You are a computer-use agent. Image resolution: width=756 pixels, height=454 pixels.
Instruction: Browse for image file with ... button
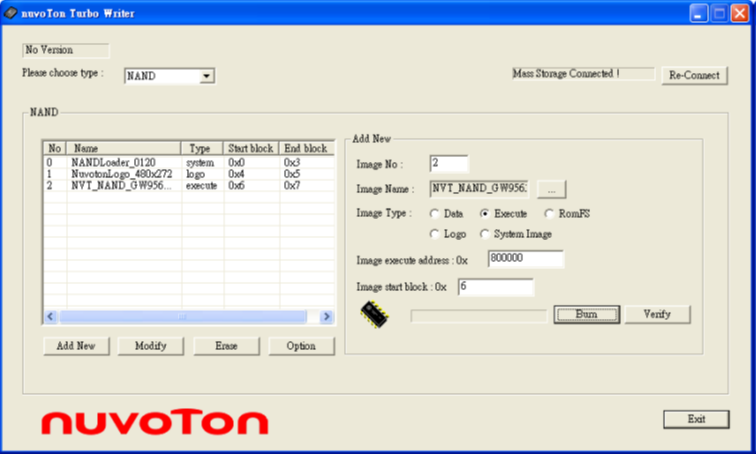pos(552,189)
